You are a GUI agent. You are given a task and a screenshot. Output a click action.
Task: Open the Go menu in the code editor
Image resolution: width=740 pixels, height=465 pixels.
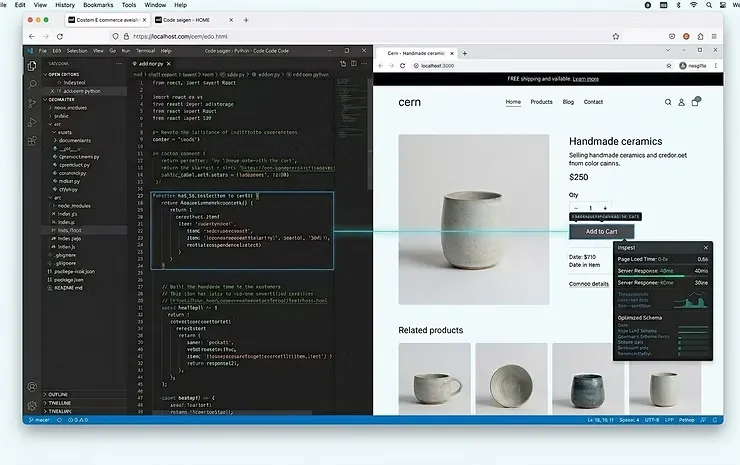tap(112, 51)
